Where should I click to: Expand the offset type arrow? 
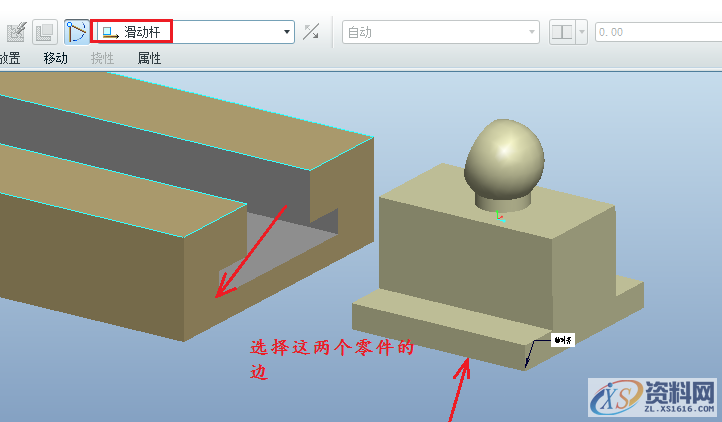pyautogui.click(x=582, y=32)
